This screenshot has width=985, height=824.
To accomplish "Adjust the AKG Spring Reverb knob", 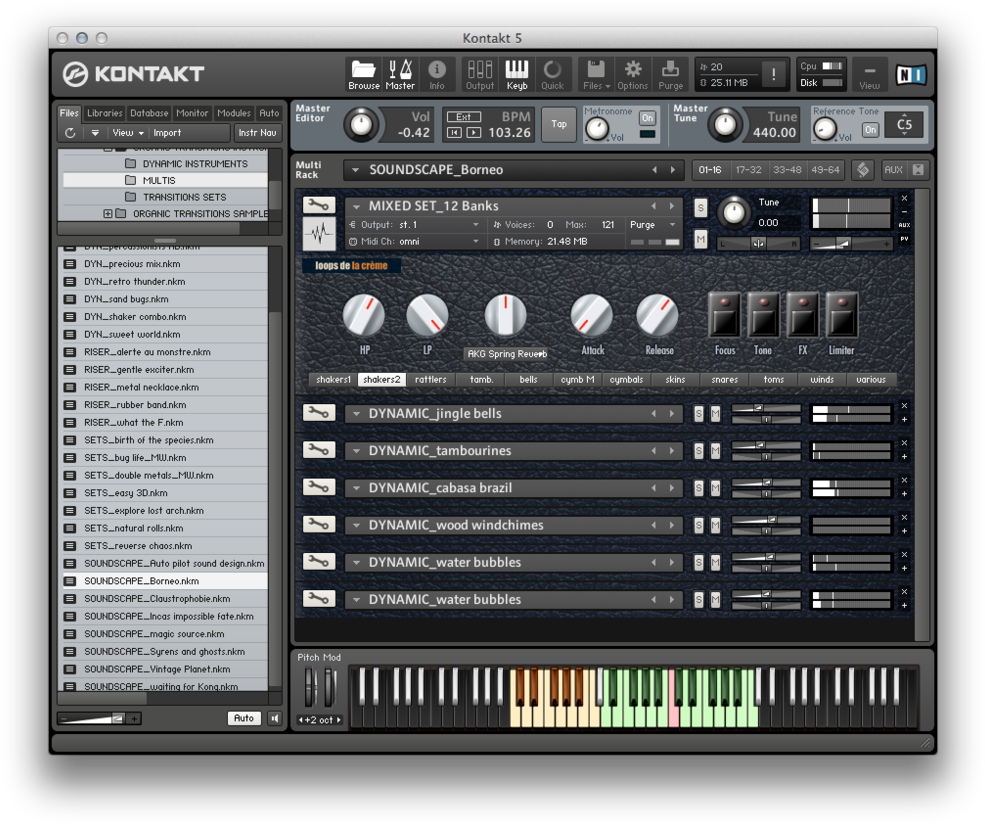I will 505,315.
